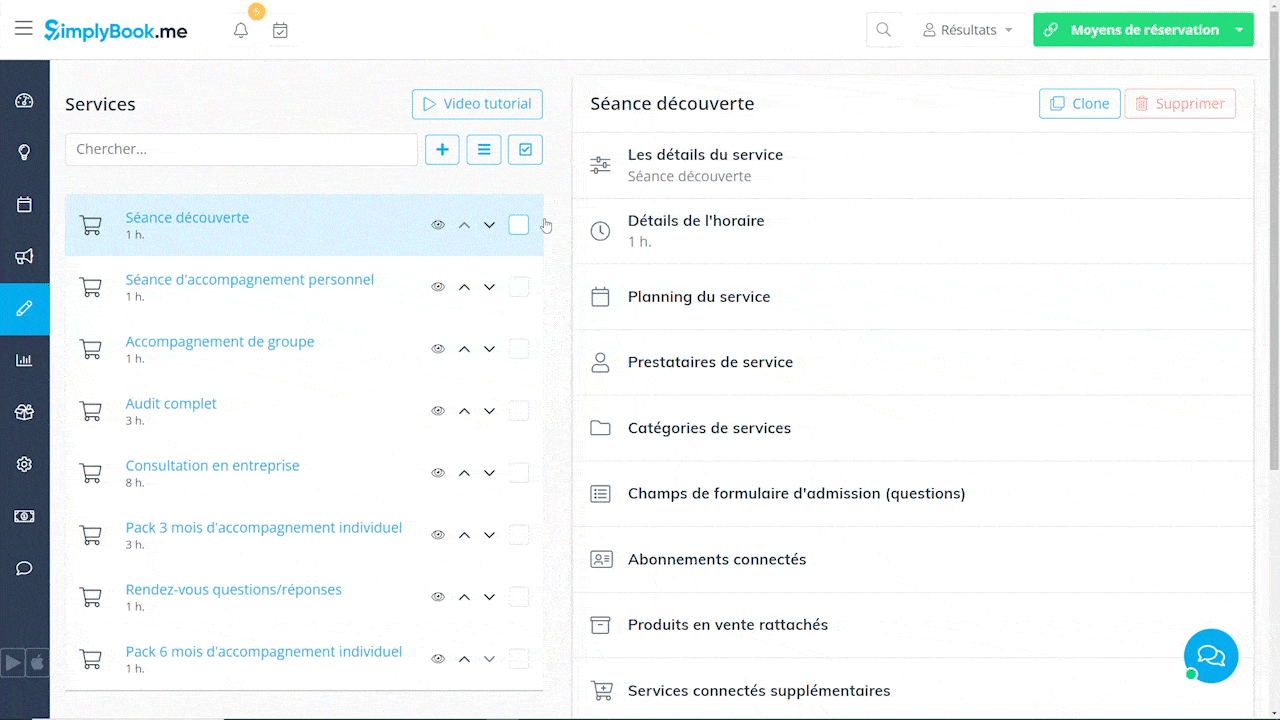The width and height of the screenshot is (1280, 720).
Task: Open the lightbulb sidebar icon
Action: click(25, 153)
